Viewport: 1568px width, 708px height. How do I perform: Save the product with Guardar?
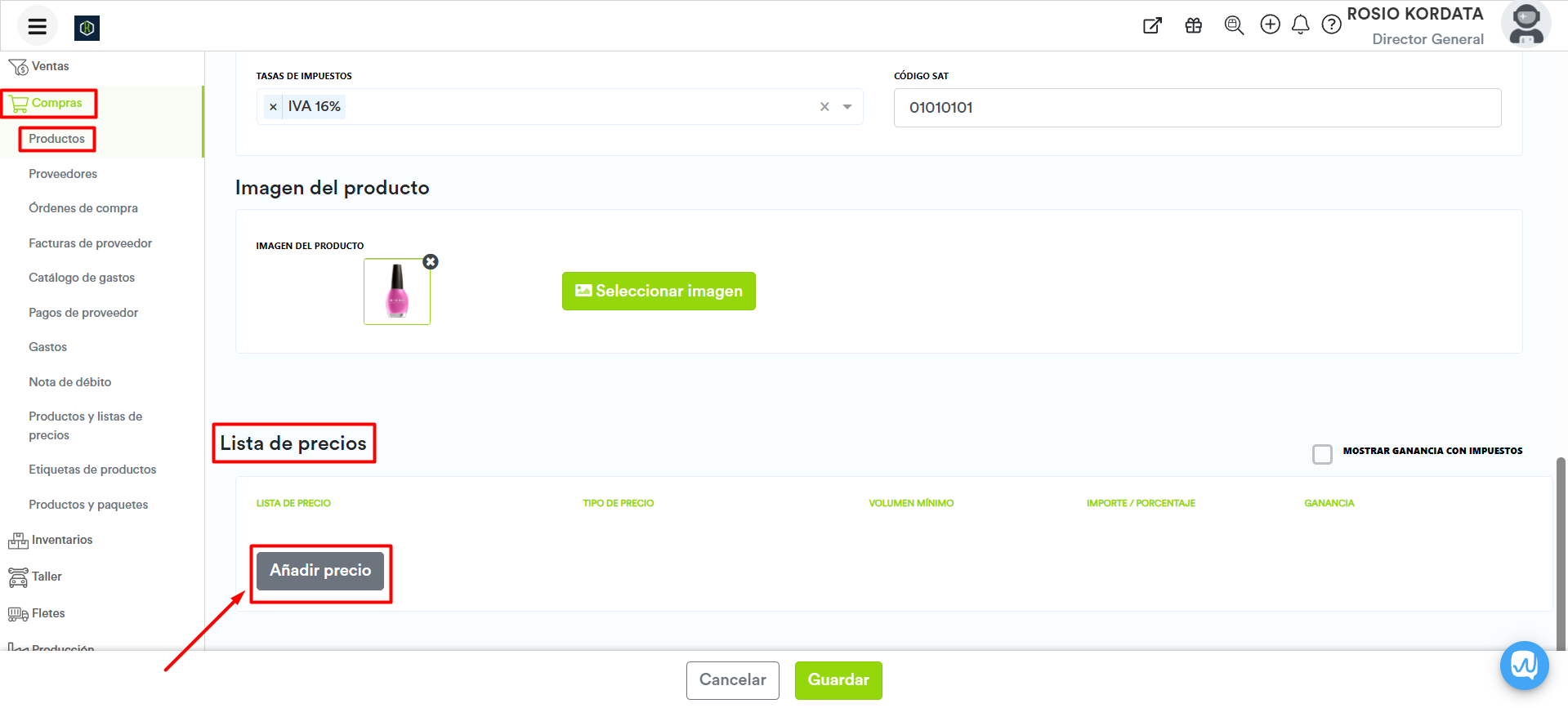point(838,680)
